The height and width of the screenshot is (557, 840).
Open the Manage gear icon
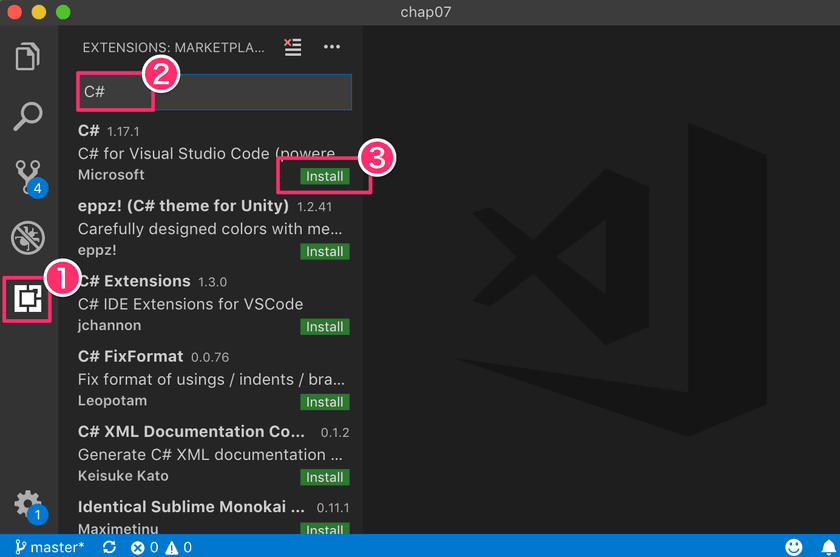point(28,502)
